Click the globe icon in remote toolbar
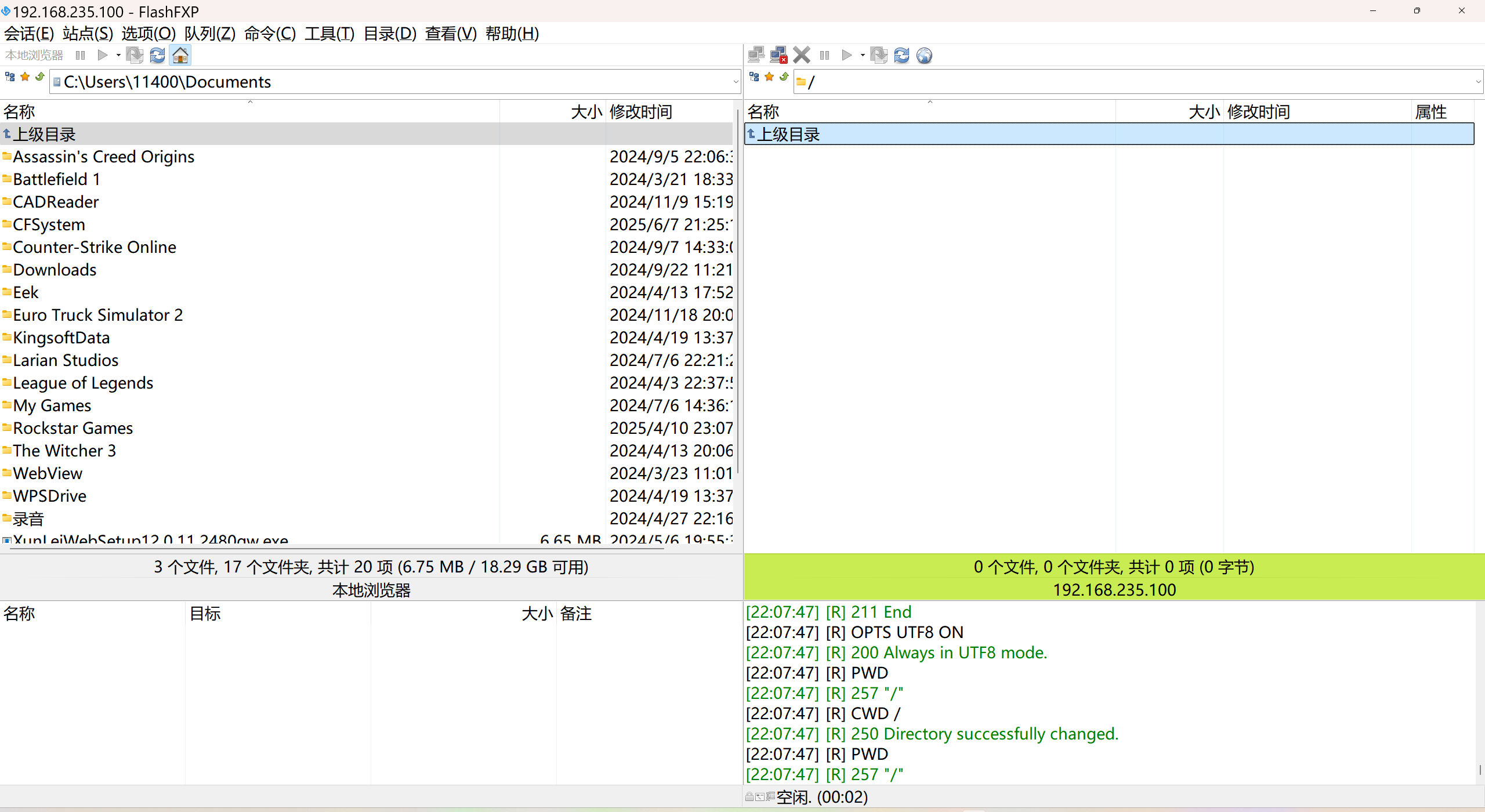The image size is (1485, 812). pos(924,55)
